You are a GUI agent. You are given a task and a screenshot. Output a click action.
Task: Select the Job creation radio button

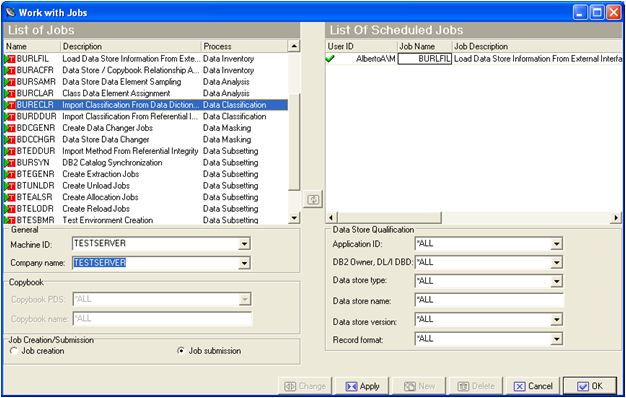tap(14, 351)
